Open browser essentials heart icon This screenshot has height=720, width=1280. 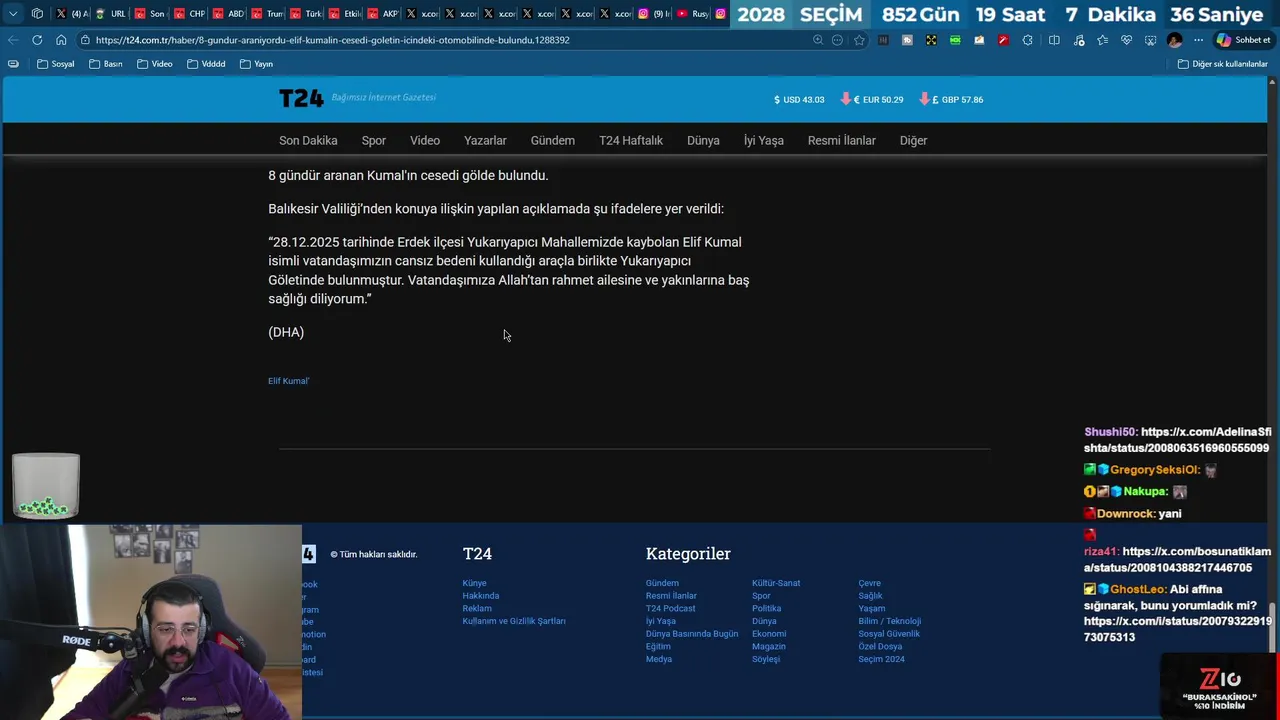[x=1126, y=40]
